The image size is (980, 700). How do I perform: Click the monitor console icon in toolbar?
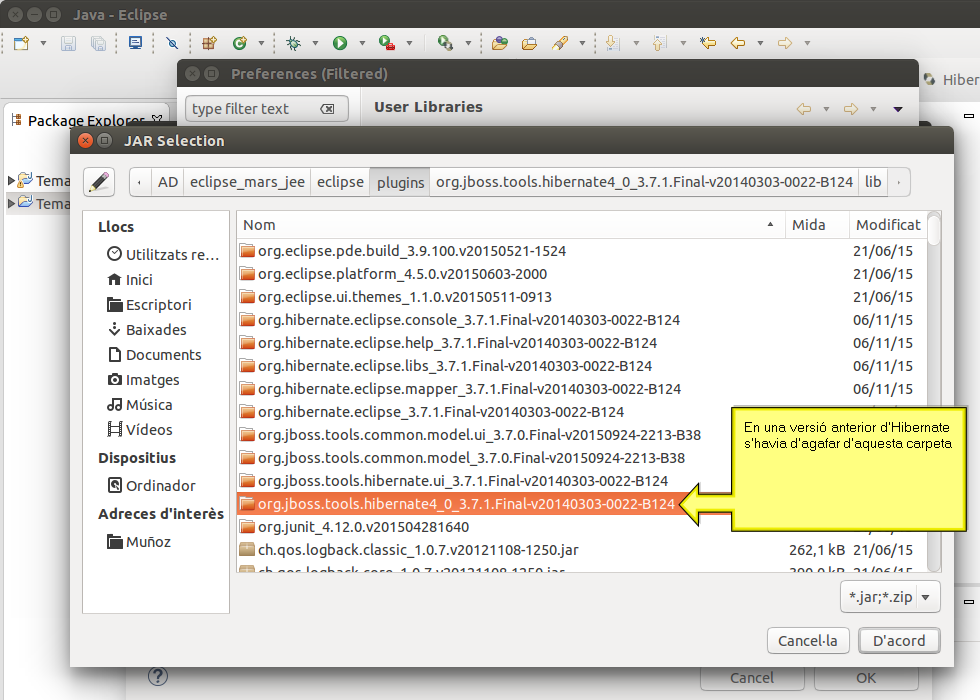click(x=135, y=42)
